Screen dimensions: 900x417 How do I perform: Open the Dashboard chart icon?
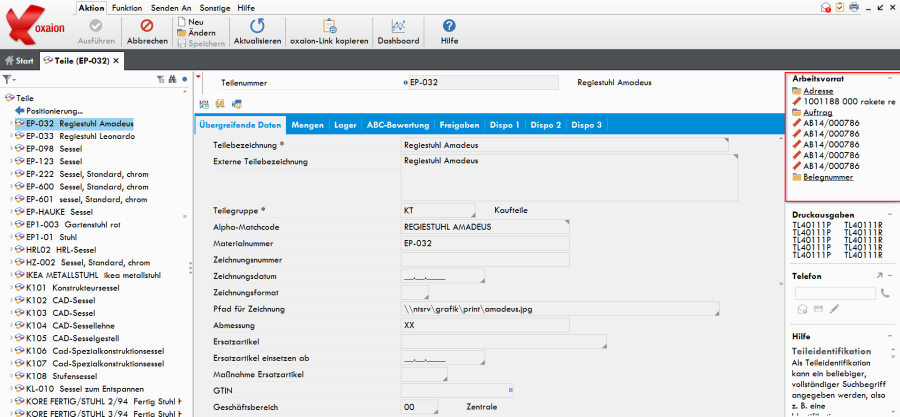coord(398,25)
